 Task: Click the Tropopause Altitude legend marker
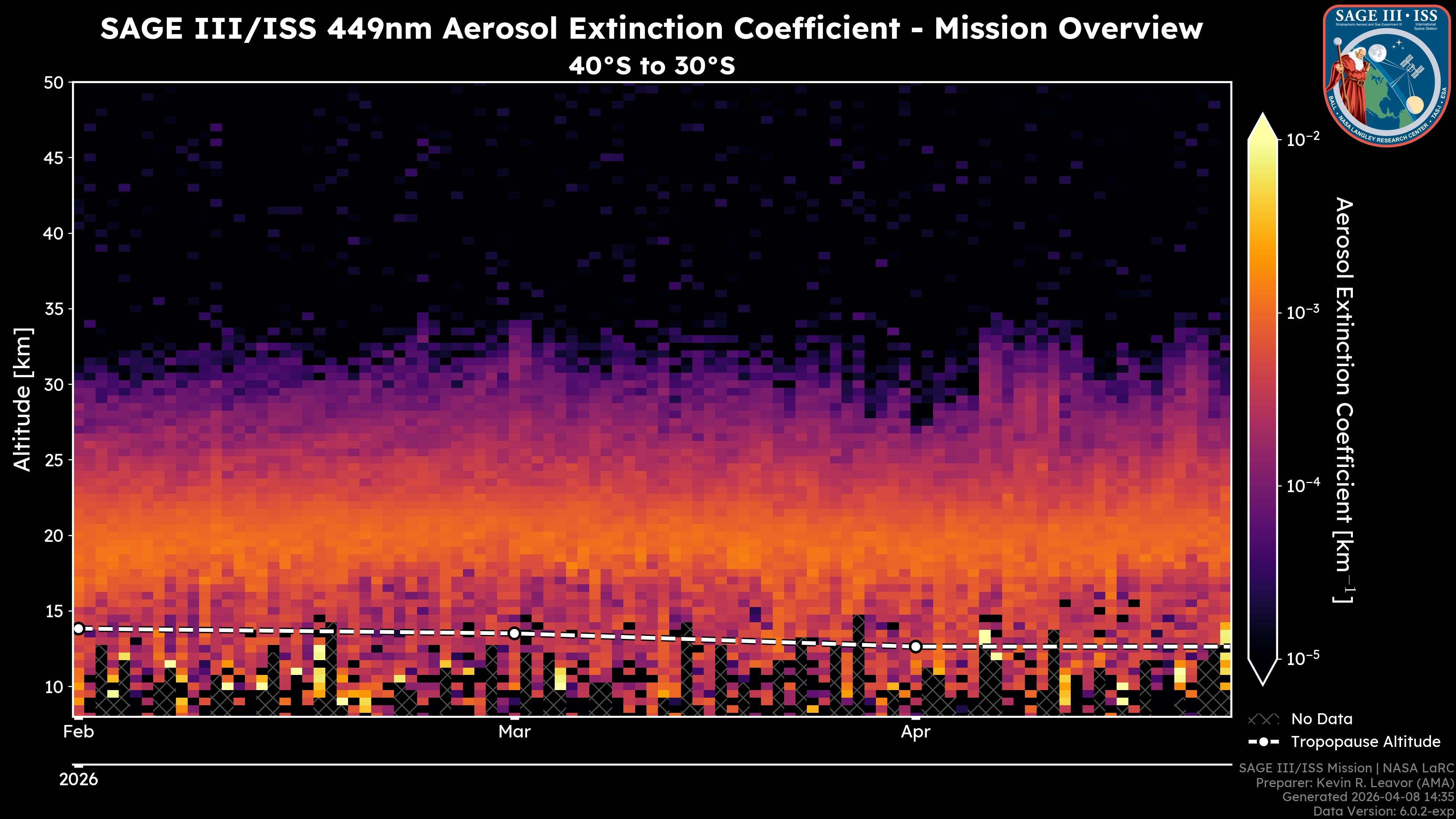pyautogui.click(x=1263, y=742)
